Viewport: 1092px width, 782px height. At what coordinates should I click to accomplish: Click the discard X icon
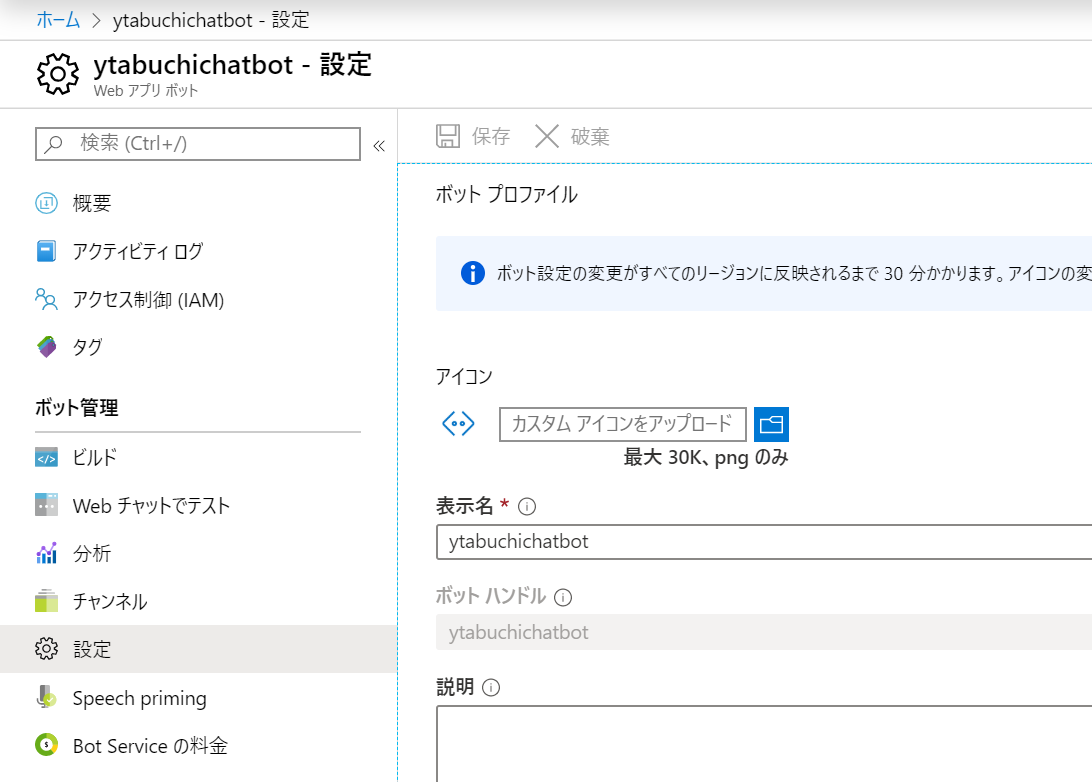click(547, 136)
